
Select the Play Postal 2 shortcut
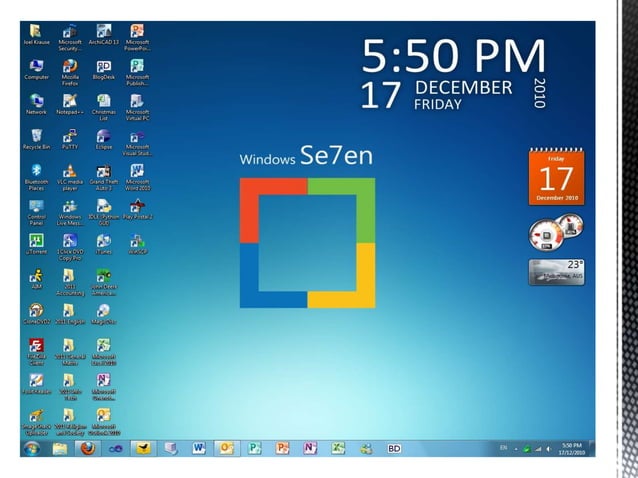tap(137, 210)
